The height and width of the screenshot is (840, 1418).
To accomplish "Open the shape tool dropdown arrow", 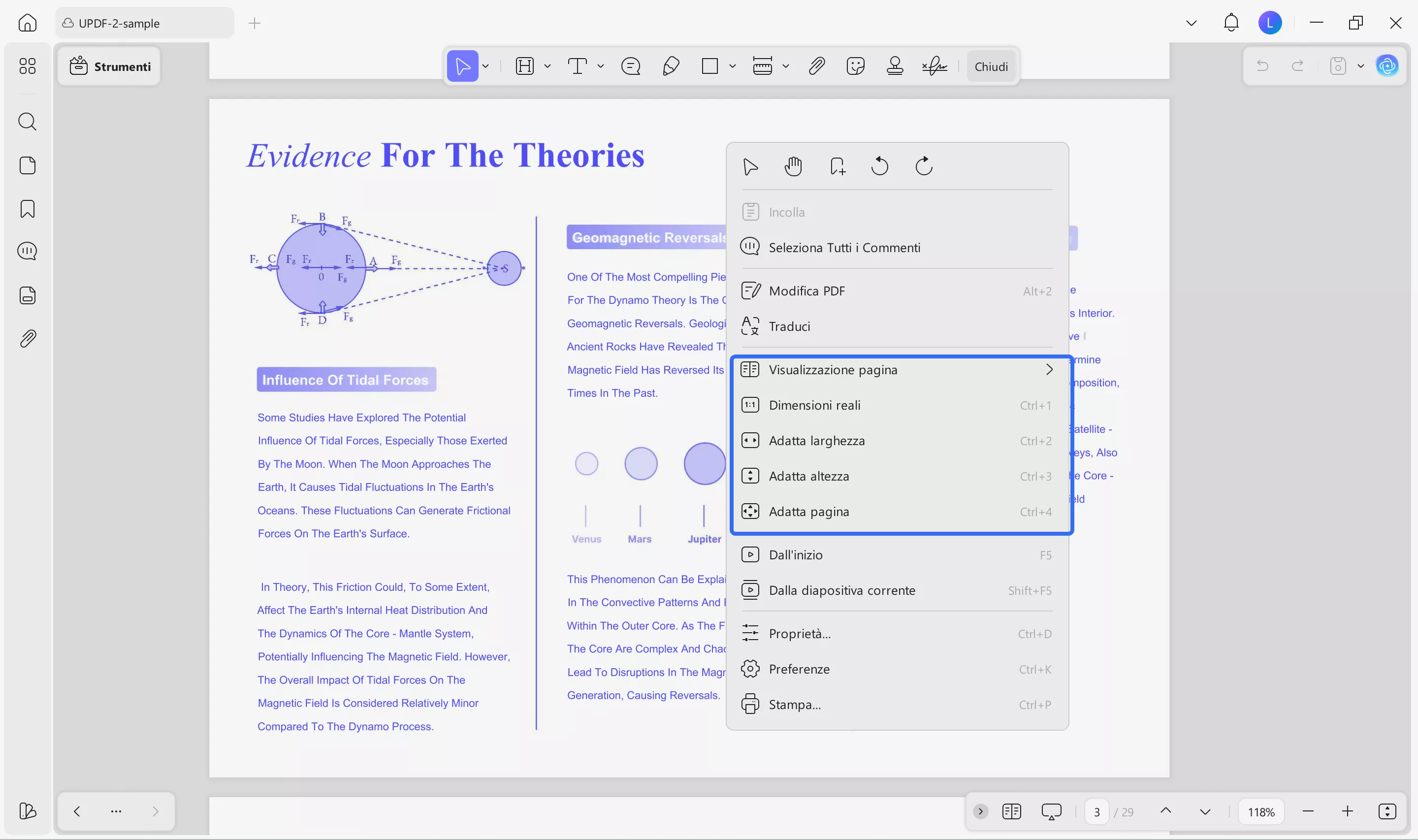I will click(732, 66).
